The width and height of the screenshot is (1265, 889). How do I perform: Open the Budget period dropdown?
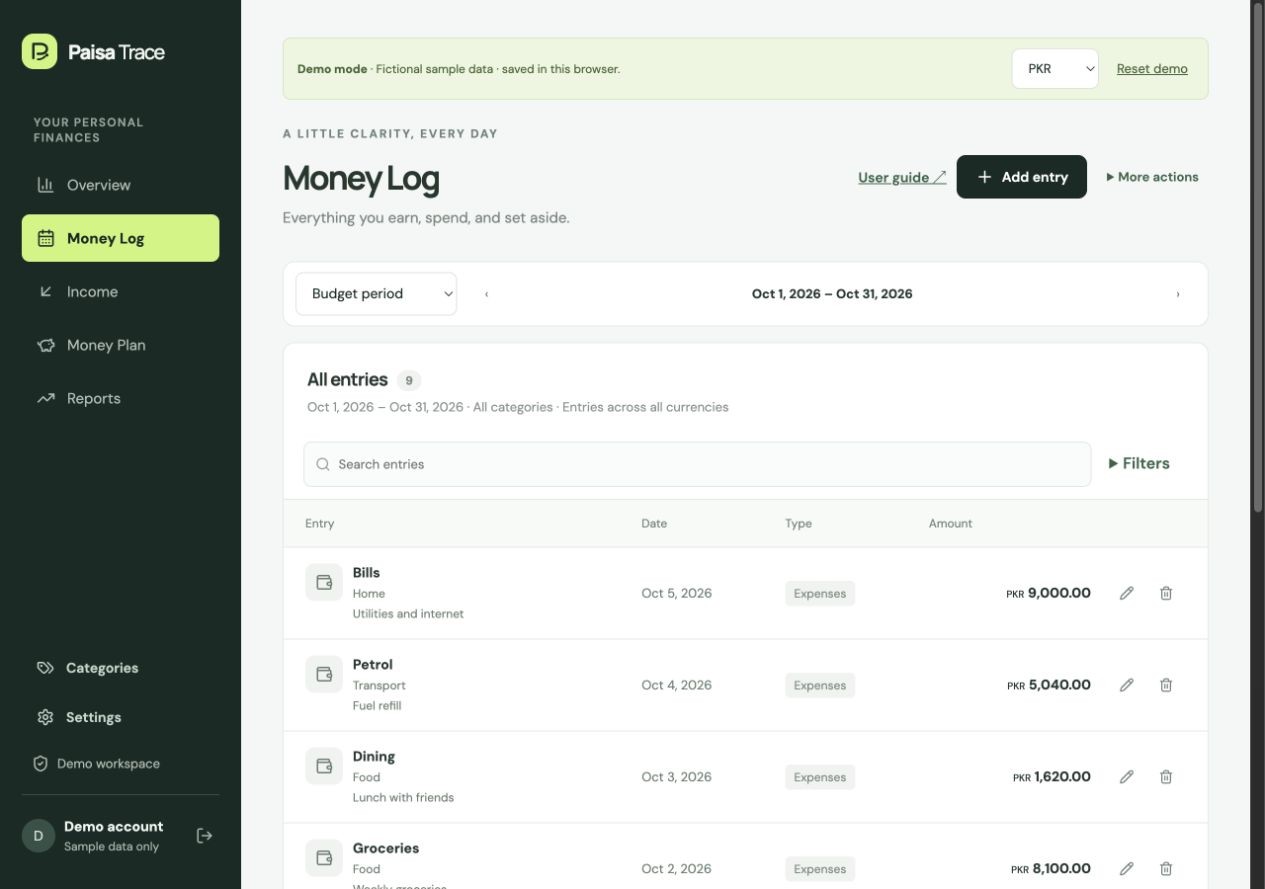(x=376, y=294)
